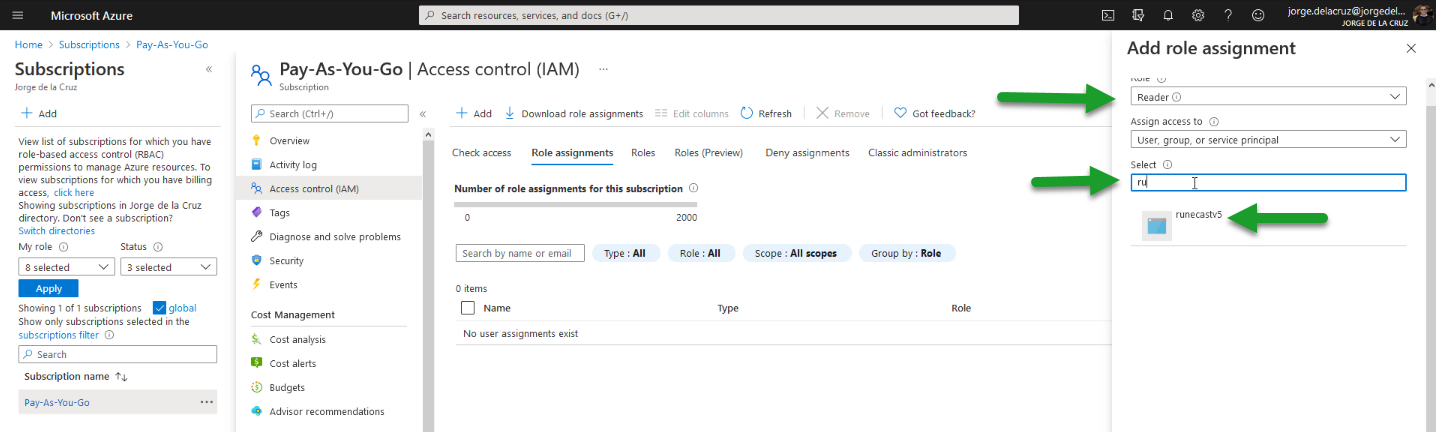Viewport: 1436px width, 432px height.
Task: Open Group by : Role filter
Action: coord(906,254)
